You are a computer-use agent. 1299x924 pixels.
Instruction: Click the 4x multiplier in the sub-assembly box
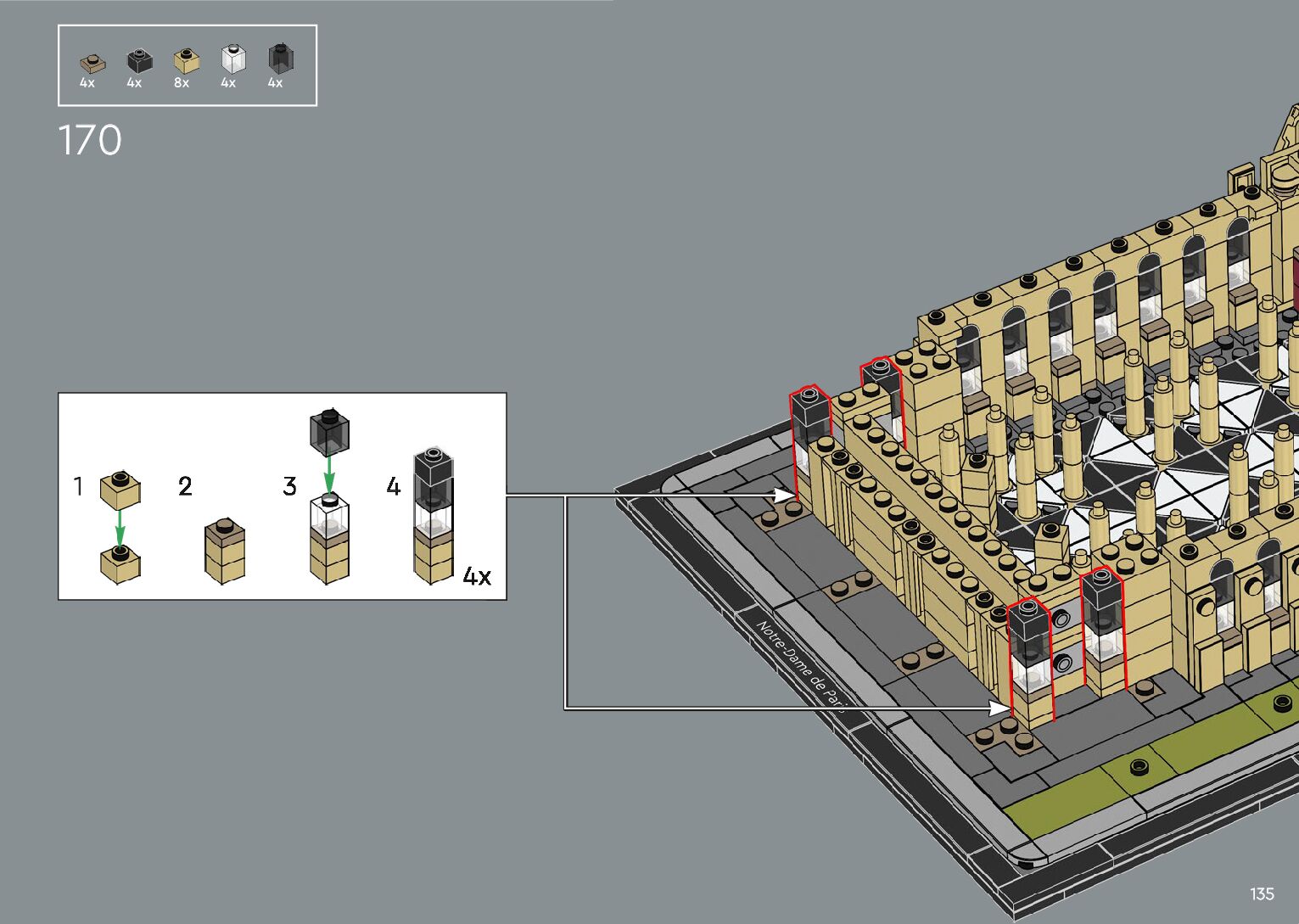[477, 577]
